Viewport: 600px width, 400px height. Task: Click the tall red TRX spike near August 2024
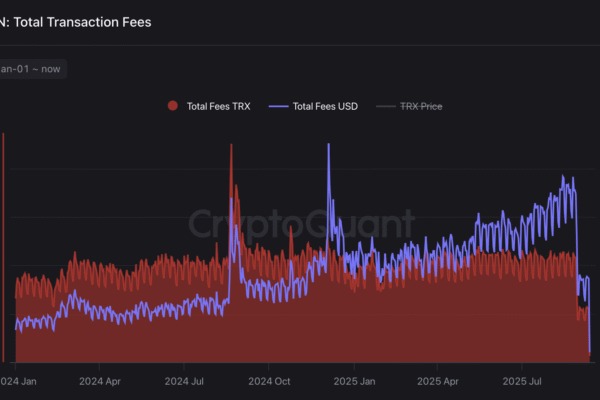[x=231, y=148]
